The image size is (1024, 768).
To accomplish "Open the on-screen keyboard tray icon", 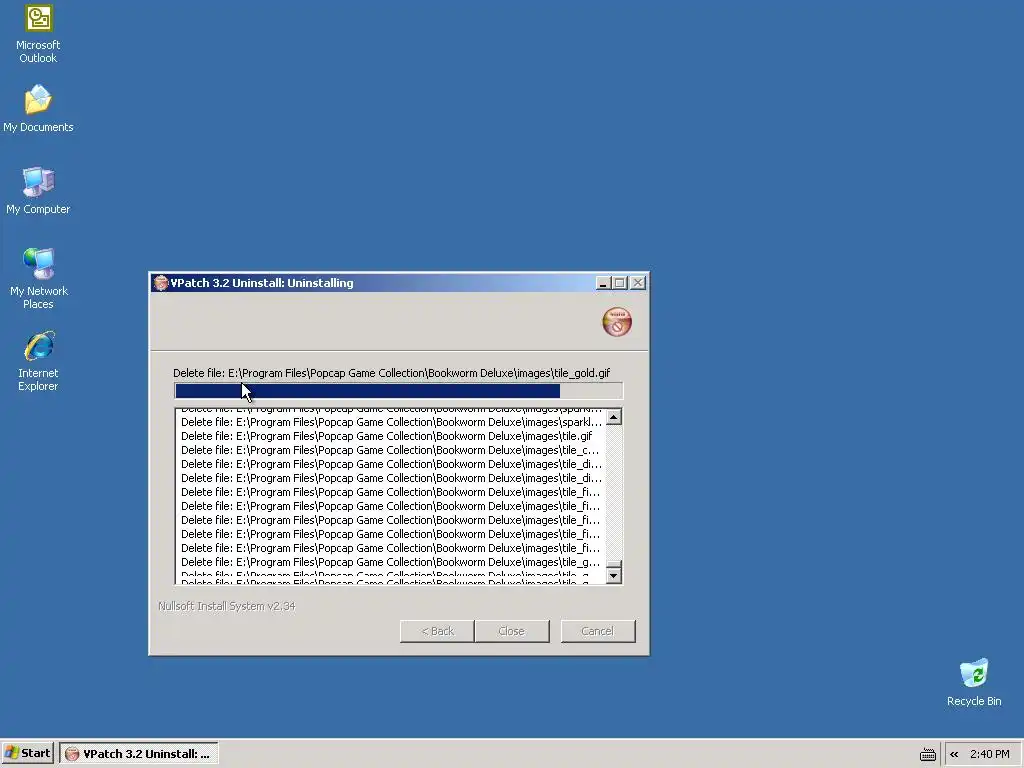I will pos(927,754).
